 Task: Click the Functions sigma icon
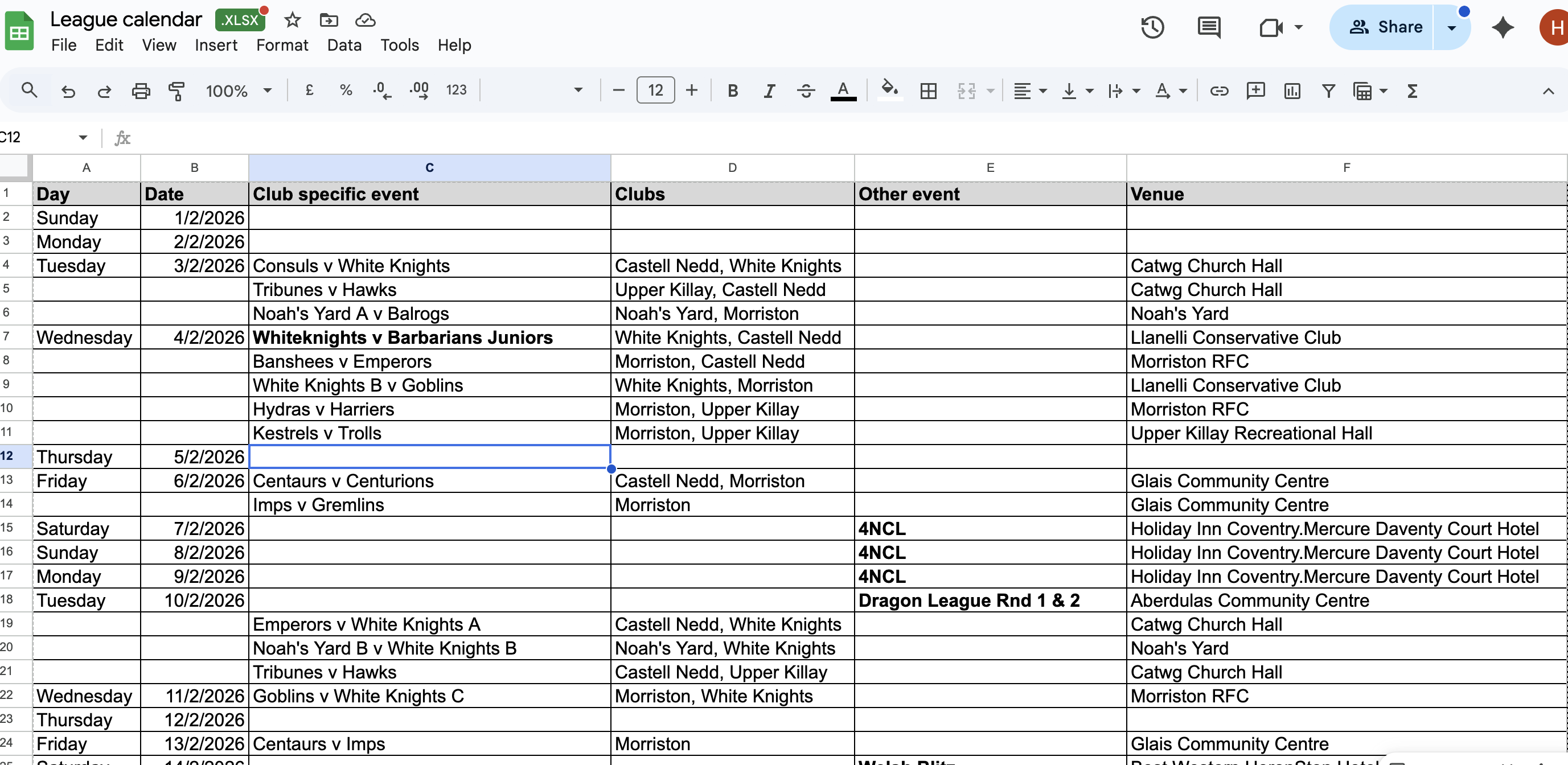pyautogui.click(x=1413, y=91)
